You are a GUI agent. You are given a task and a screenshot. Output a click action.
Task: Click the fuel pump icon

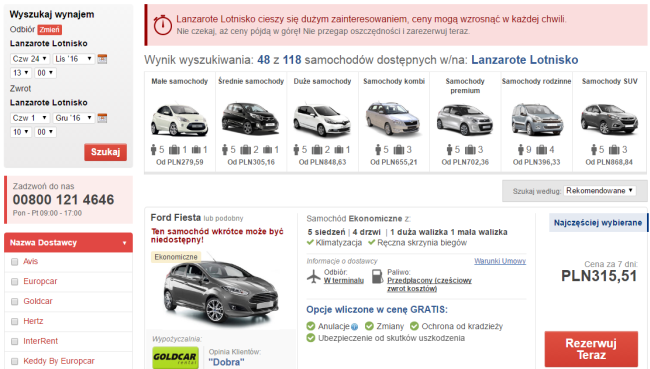377,276
